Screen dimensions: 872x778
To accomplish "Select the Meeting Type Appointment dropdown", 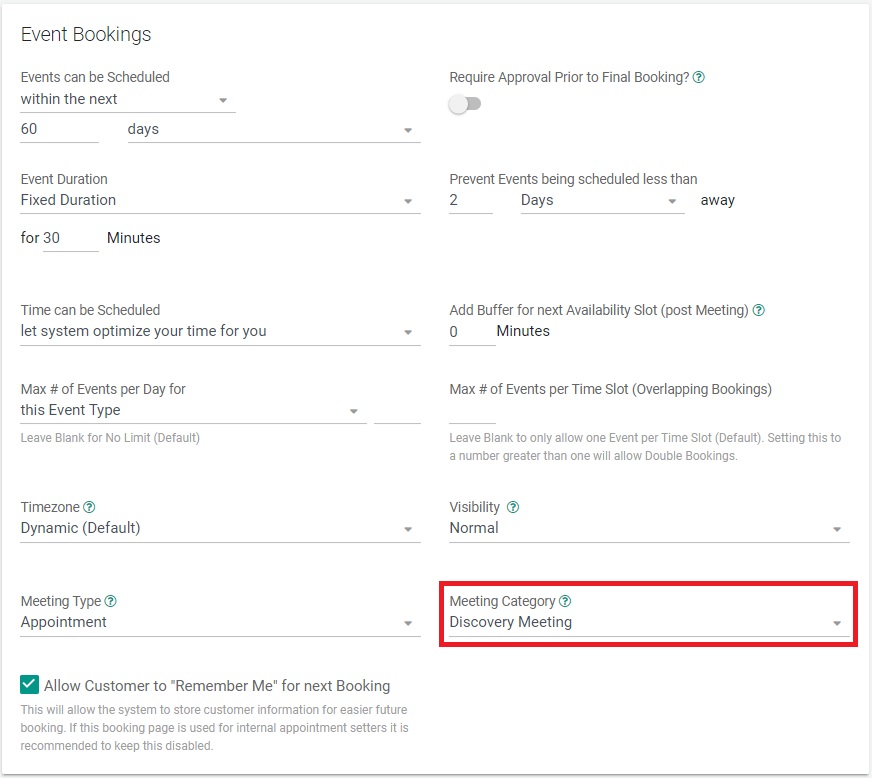I will point(220,623).
